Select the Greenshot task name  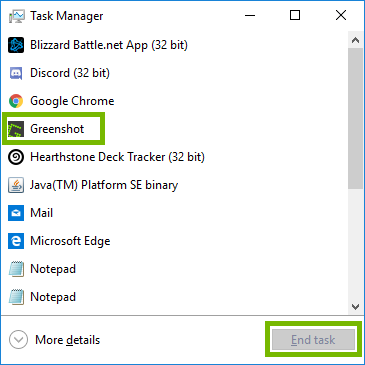point(57,129)
